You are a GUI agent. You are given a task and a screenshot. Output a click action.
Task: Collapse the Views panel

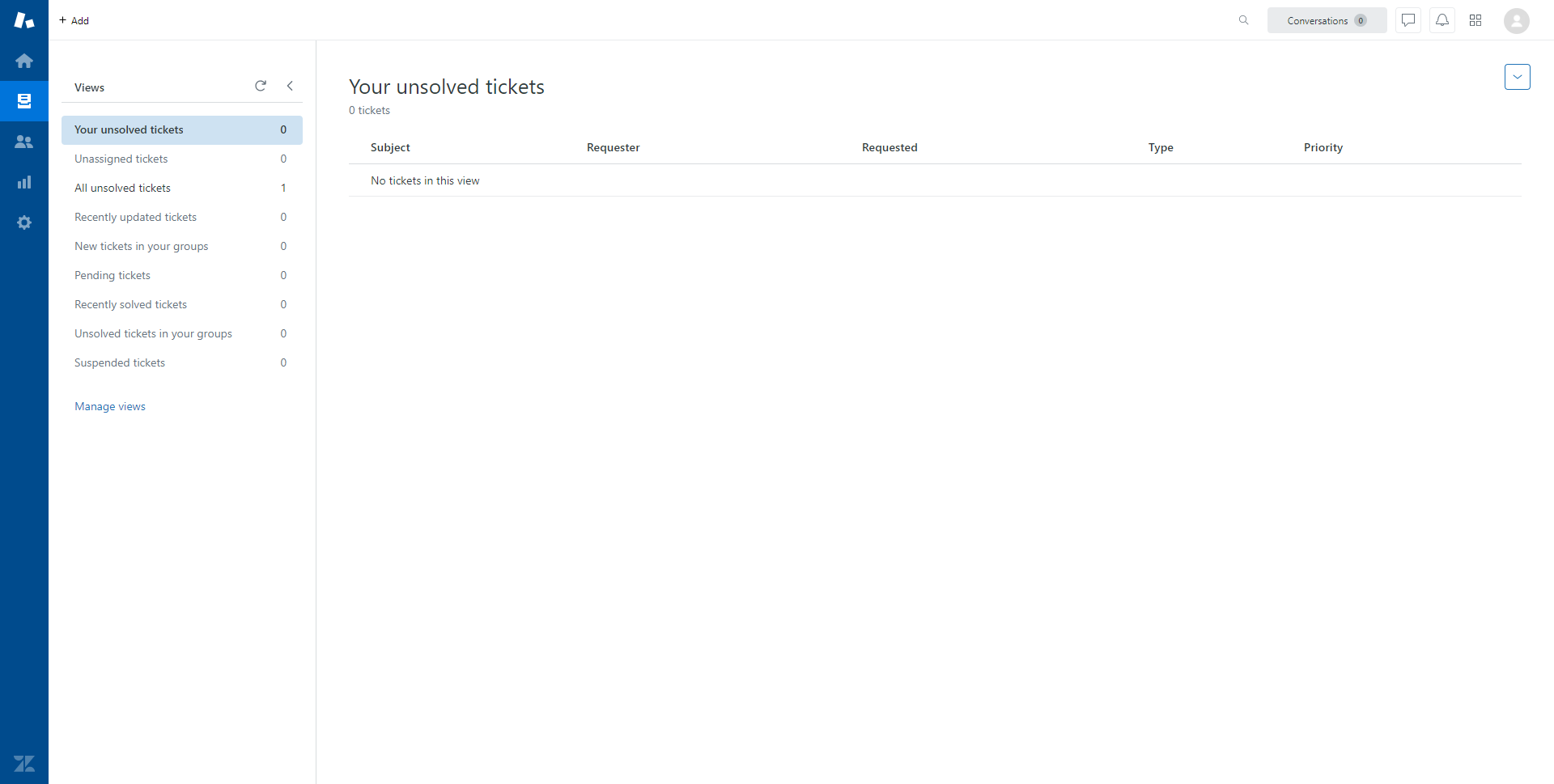pos(290,86)
